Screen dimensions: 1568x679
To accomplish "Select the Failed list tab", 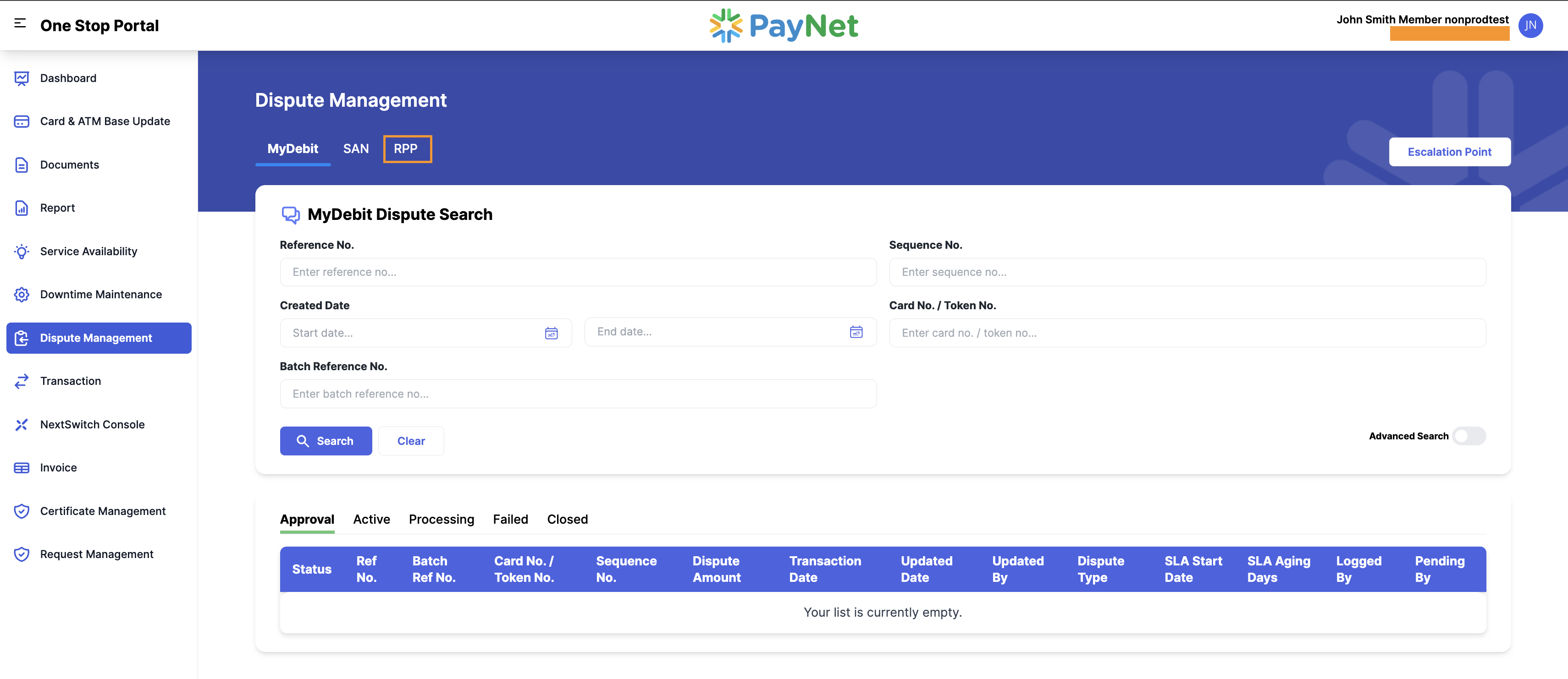I will [x=510, y=520].
